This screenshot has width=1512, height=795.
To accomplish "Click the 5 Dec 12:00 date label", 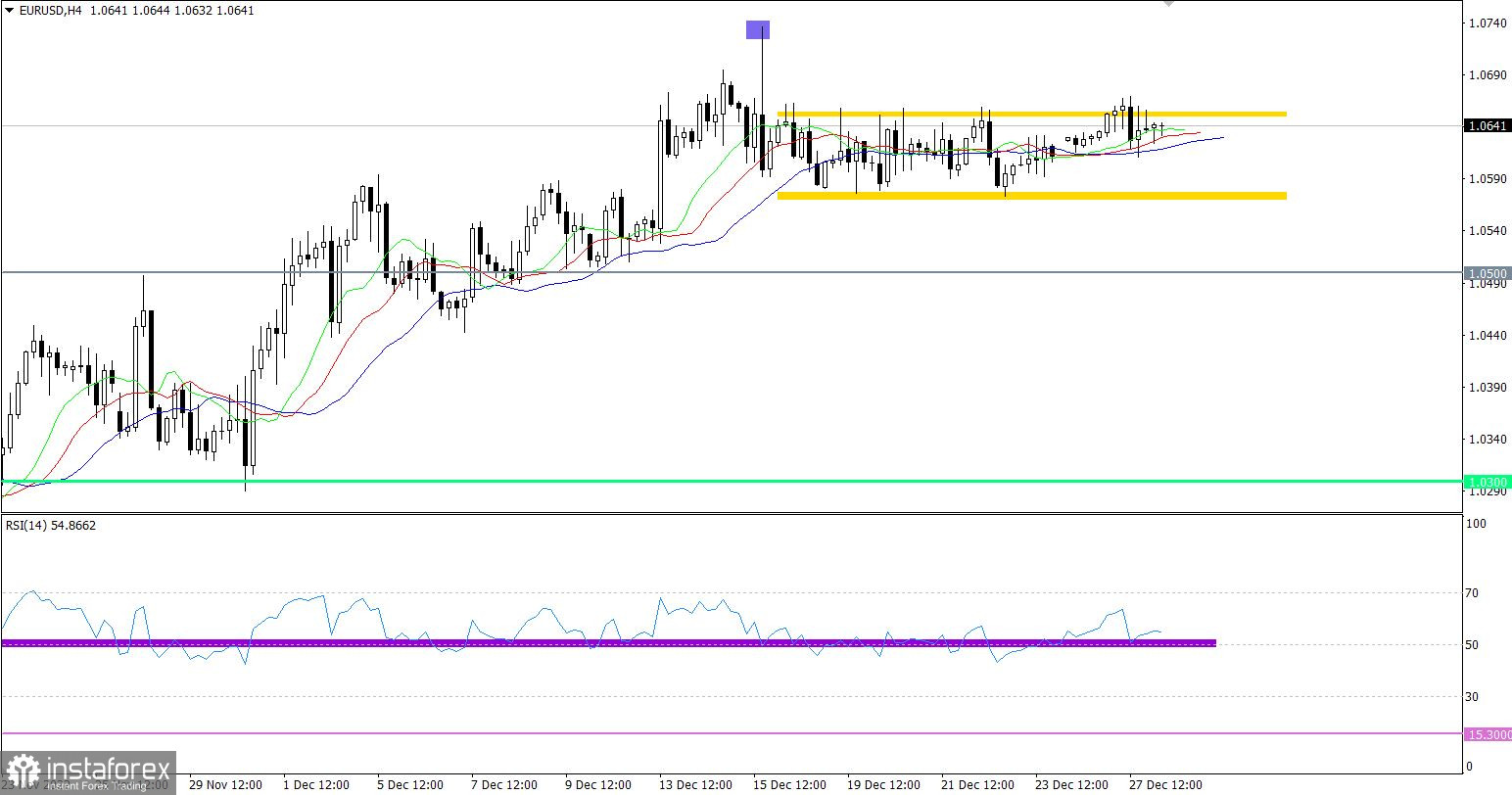I will click(409, 785).
